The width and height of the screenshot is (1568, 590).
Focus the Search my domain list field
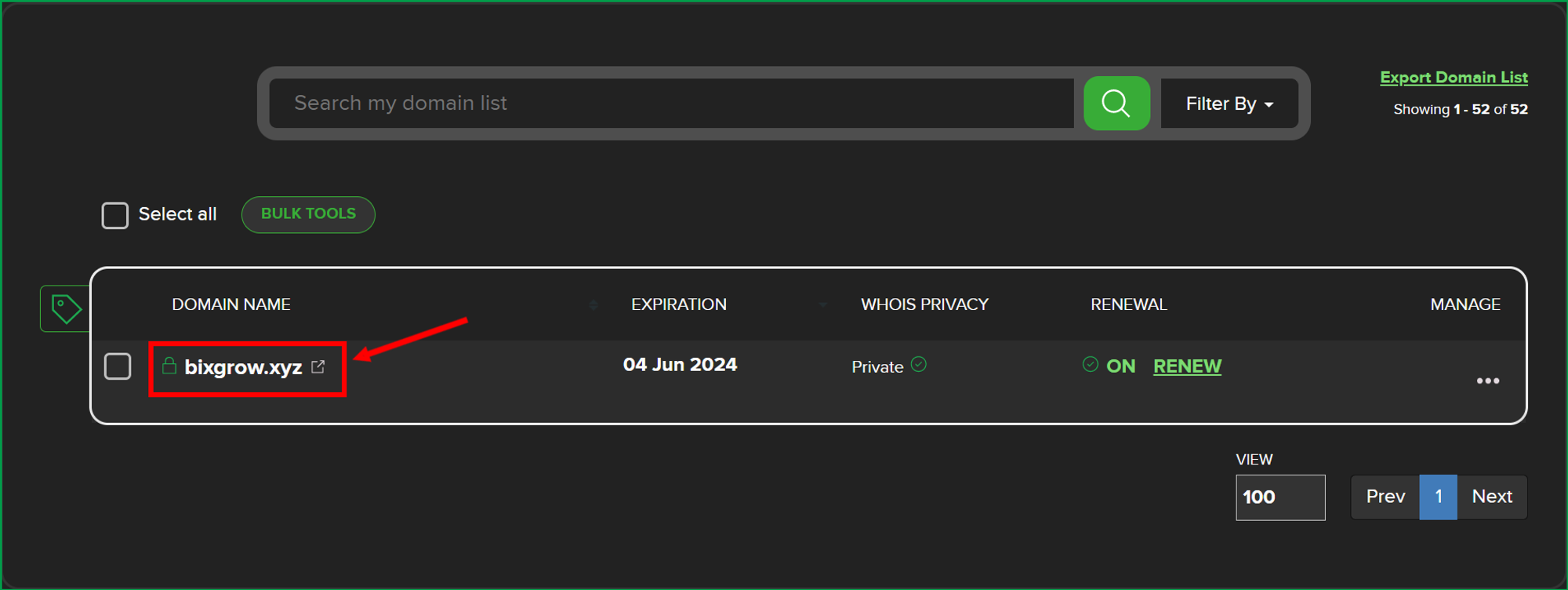671,104
